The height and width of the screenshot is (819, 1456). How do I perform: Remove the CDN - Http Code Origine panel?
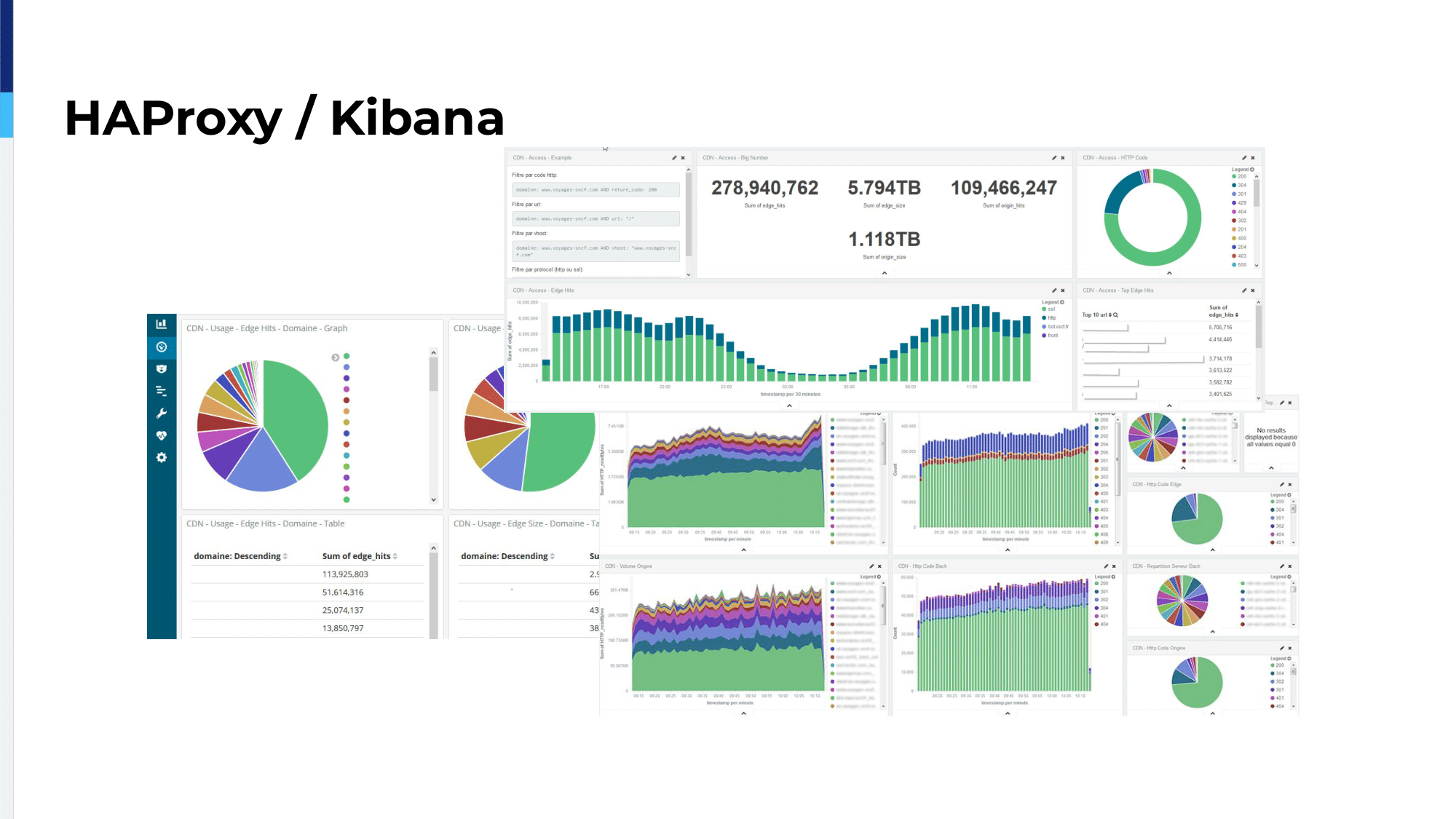(1290, 648)
